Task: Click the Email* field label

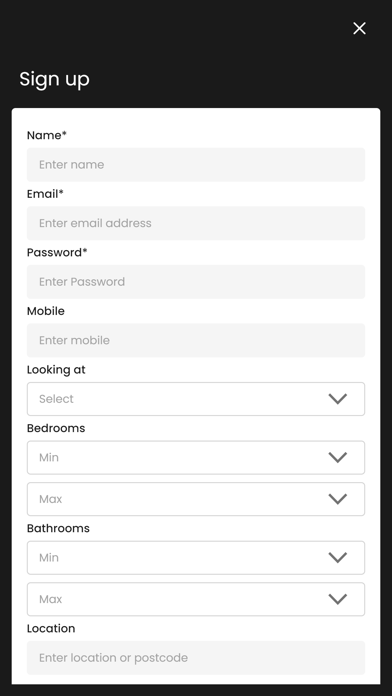Action: (45, 194)
